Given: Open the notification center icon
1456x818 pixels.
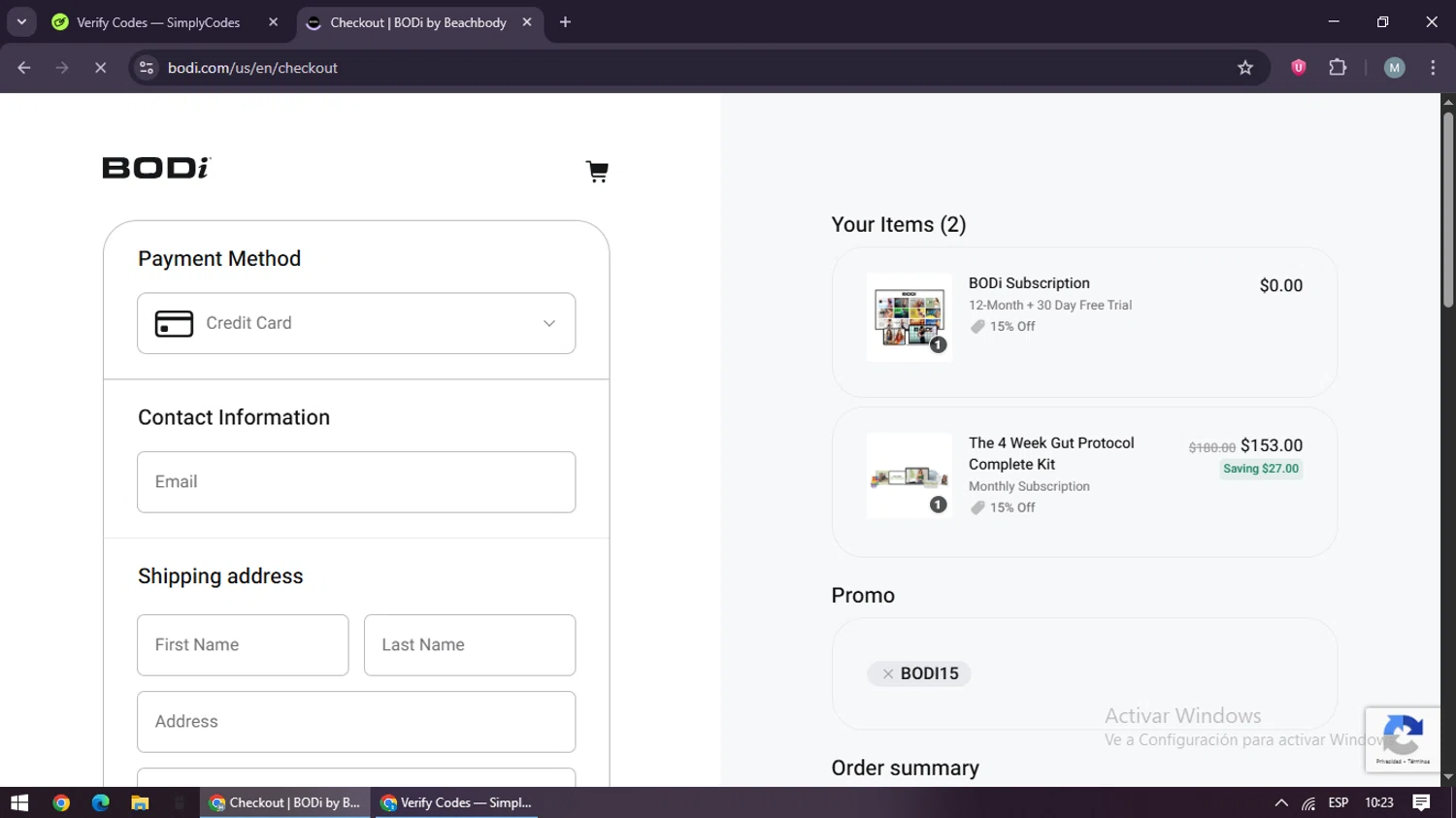Looking at the screenshot, I should [1421, 802].
